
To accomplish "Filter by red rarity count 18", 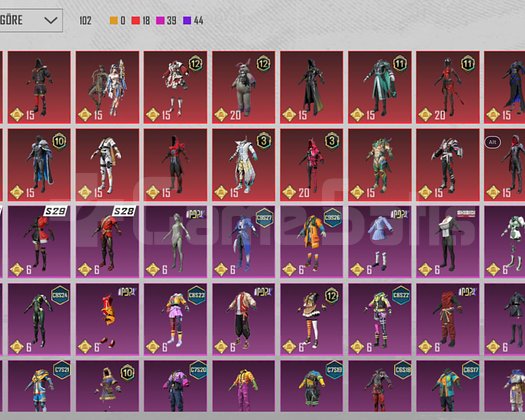I will 141,20.
